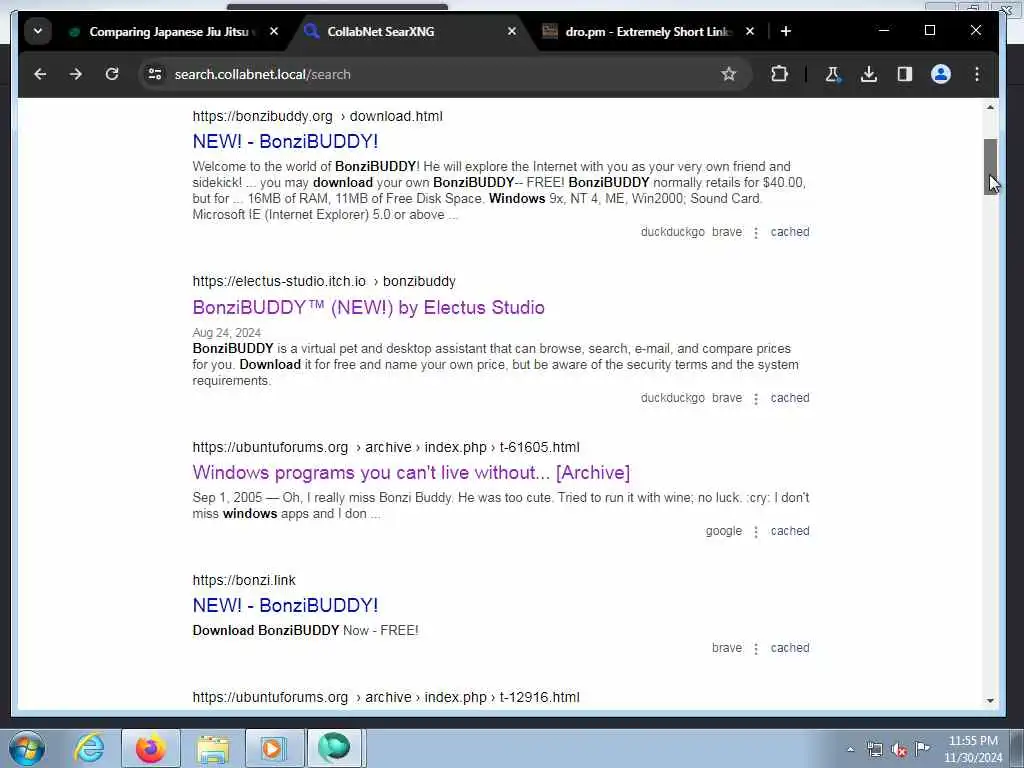This screenshot has height=768, width=1024.
Task: Open BonziBUDDY (NEW!) by Electus Studio result
Action: (x=368, y=308)
